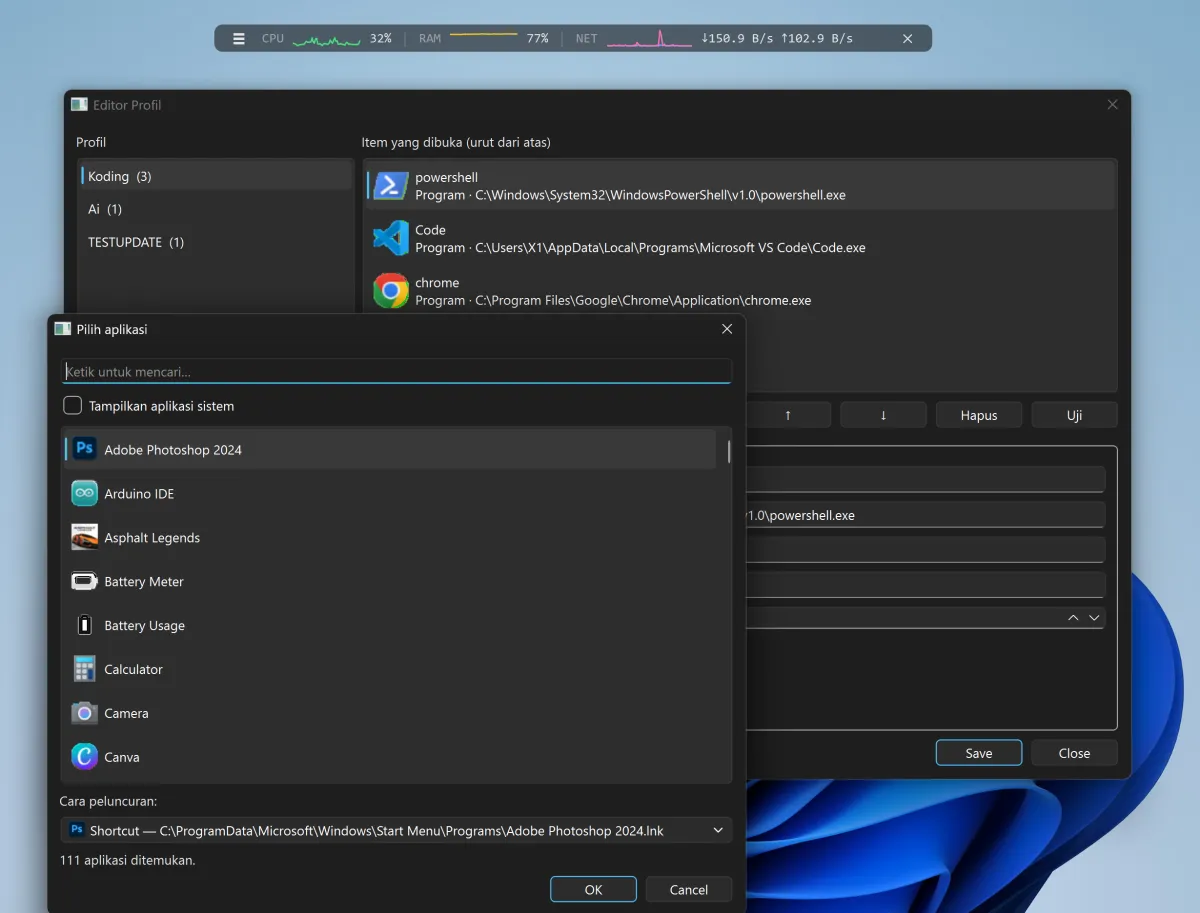Pick the Calculator app icon

click(x=85, y=670)
